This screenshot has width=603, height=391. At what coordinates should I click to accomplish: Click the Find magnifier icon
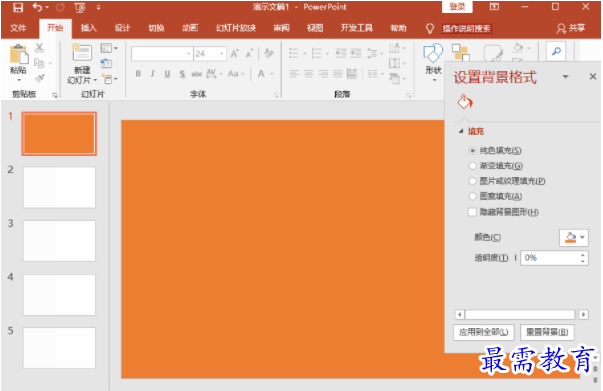[x=556, y=51]
